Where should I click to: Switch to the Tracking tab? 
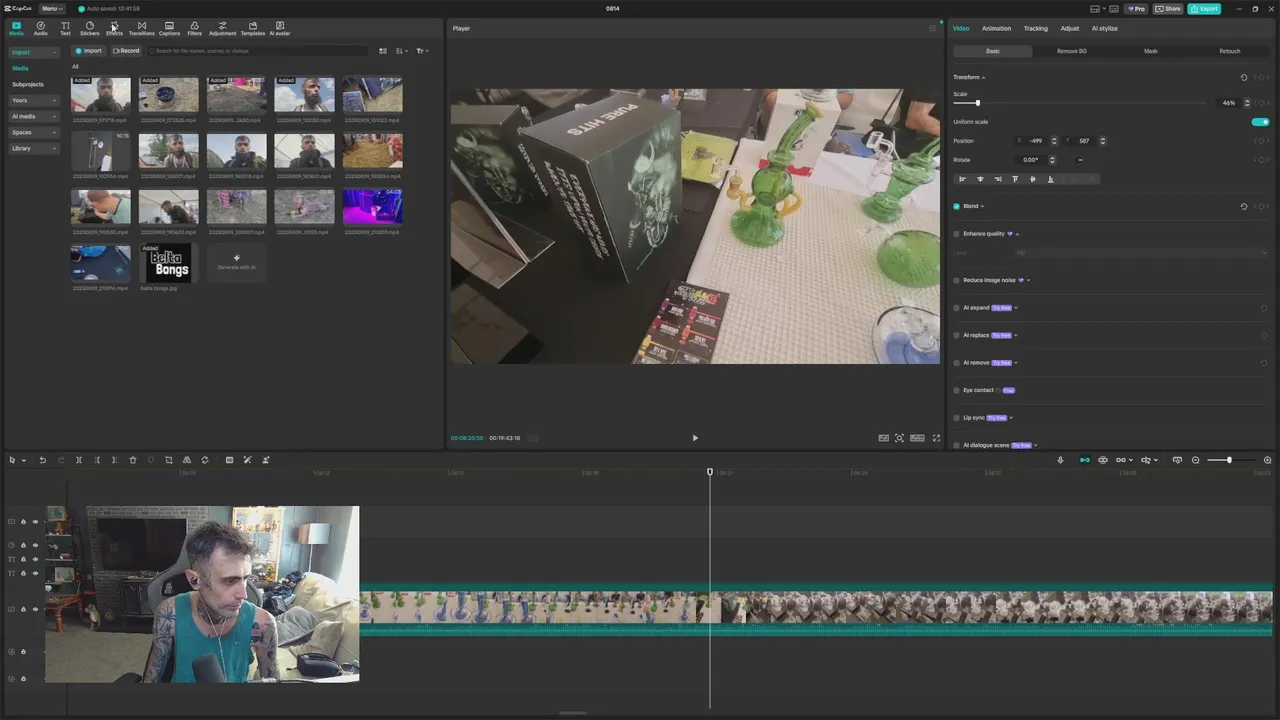click(x=1035, y=28)
